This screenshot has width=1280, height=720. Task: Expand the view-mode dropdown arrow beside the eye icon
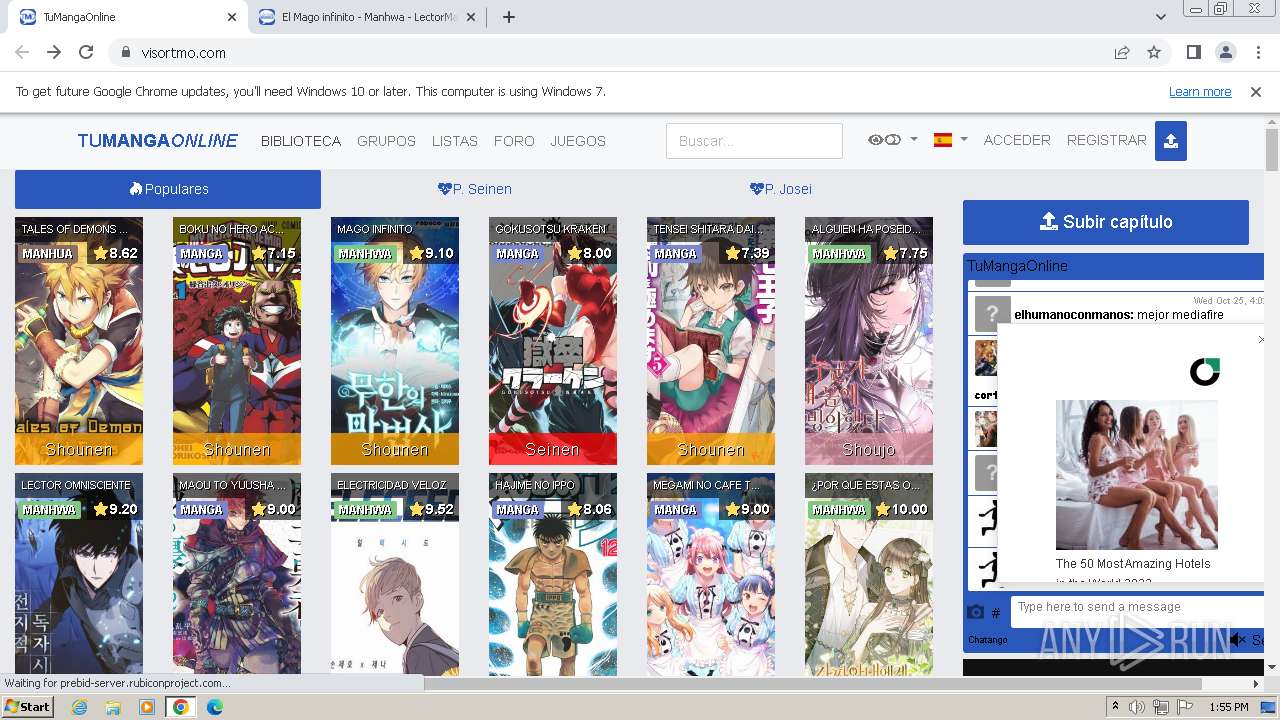coord(914,140)
